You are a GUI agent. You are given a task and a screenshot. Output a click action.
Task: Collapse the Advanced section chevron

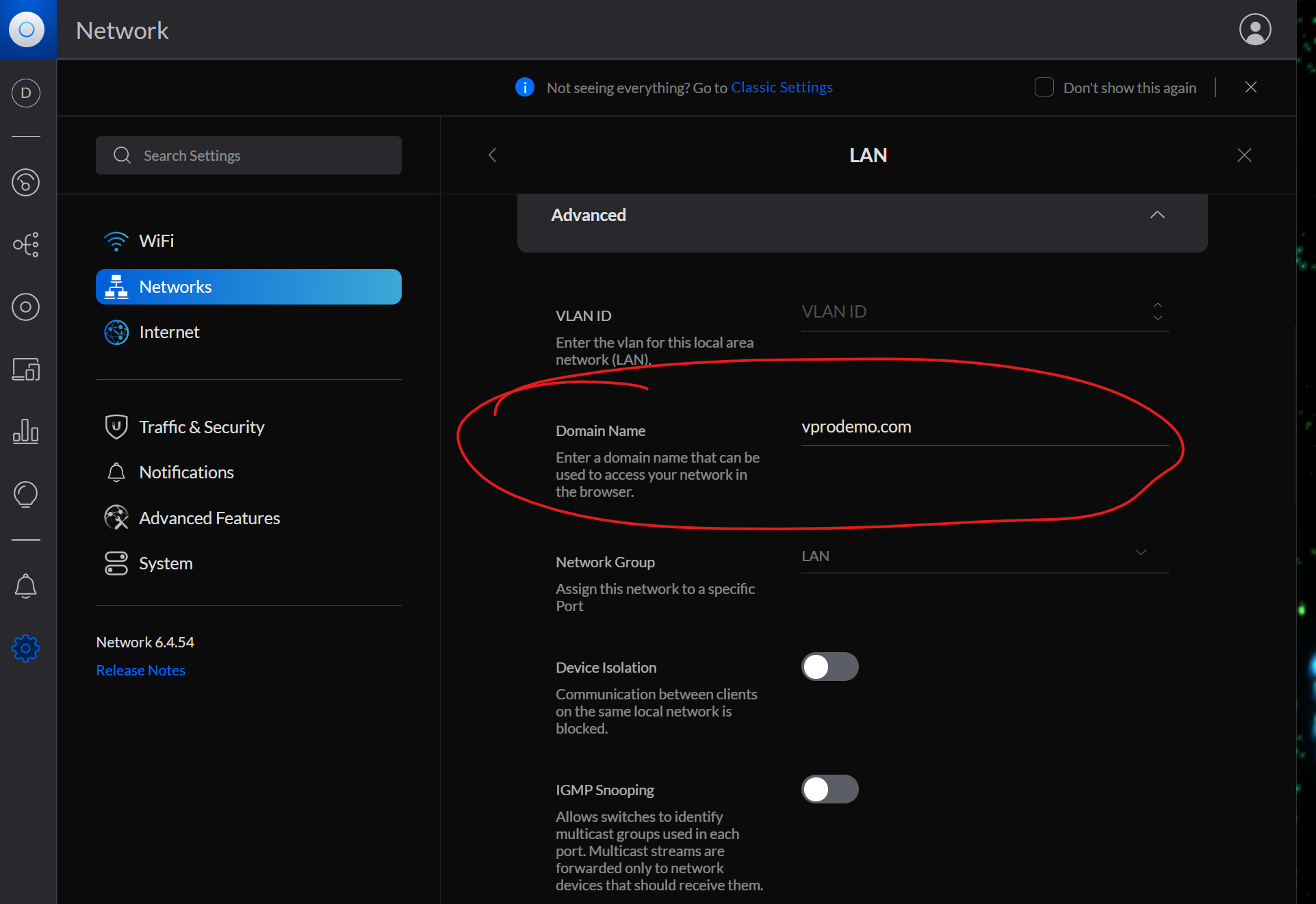pyautogui.click(x=1157, y=215)
